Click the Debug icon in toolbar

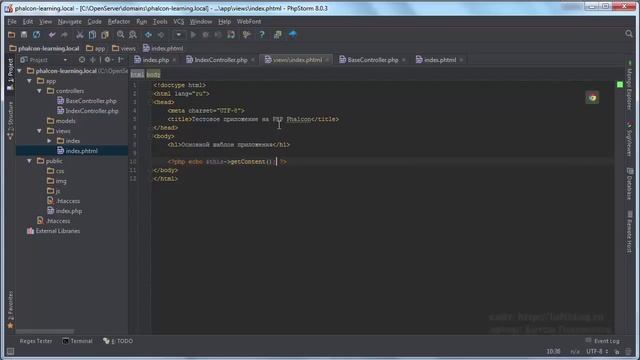click(x=205, y=35)
